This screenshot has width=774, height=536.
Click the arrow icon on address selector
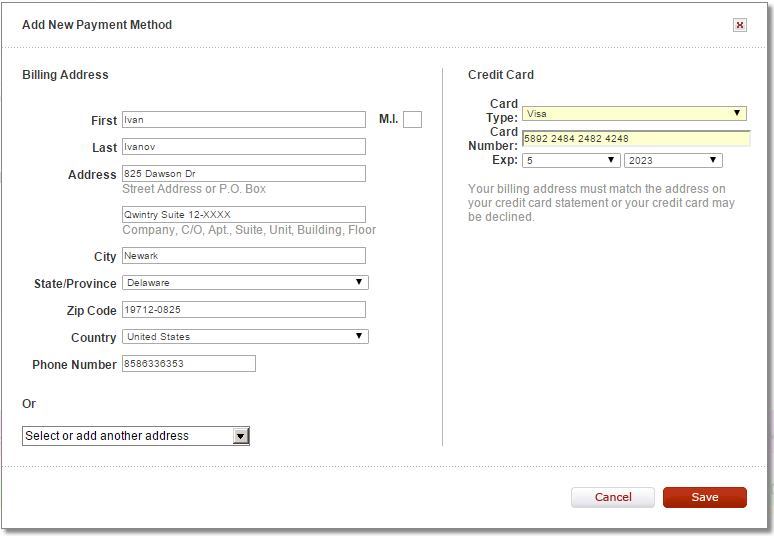(x=240, y=436)
